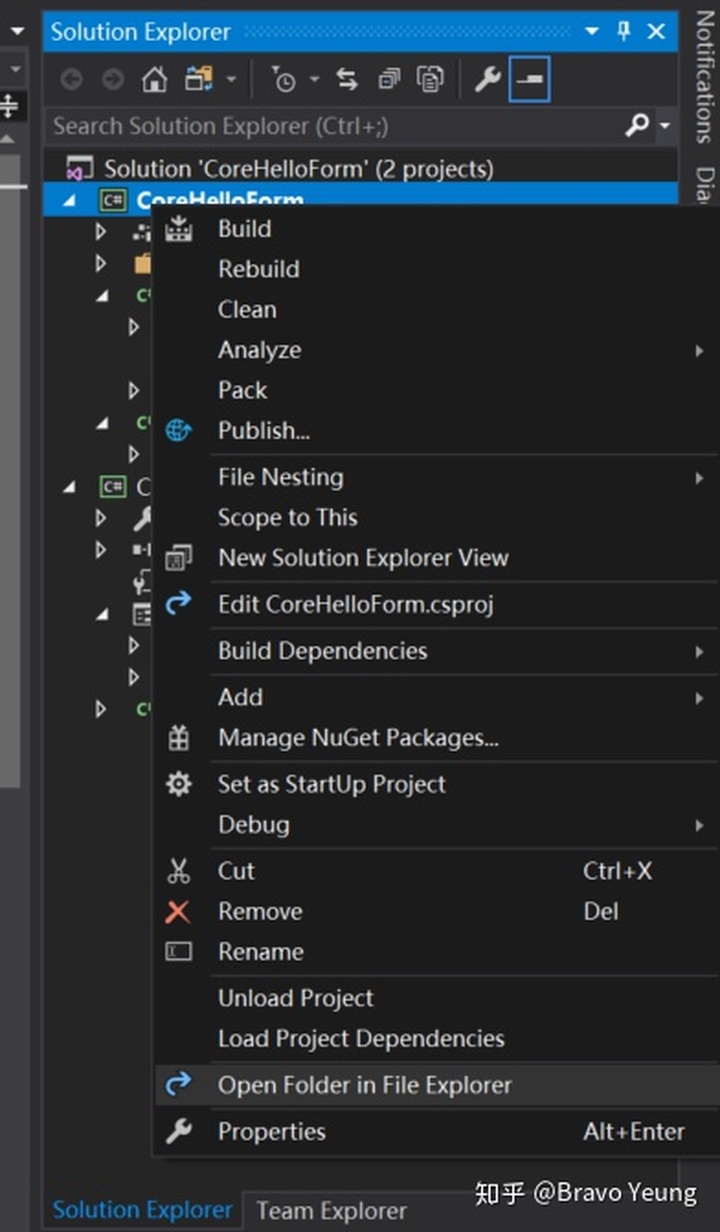
Task: Click the Back navigation arrow in toolbar
Action: (71, 80)
